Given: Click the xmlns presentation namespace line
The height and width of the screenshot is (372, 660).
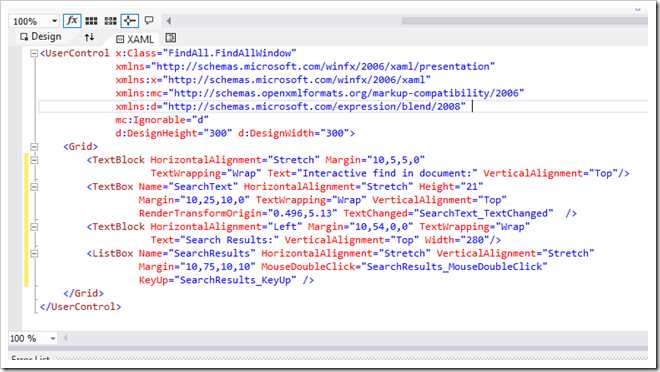Looking at the screenshot, I should tap(305, 66).
